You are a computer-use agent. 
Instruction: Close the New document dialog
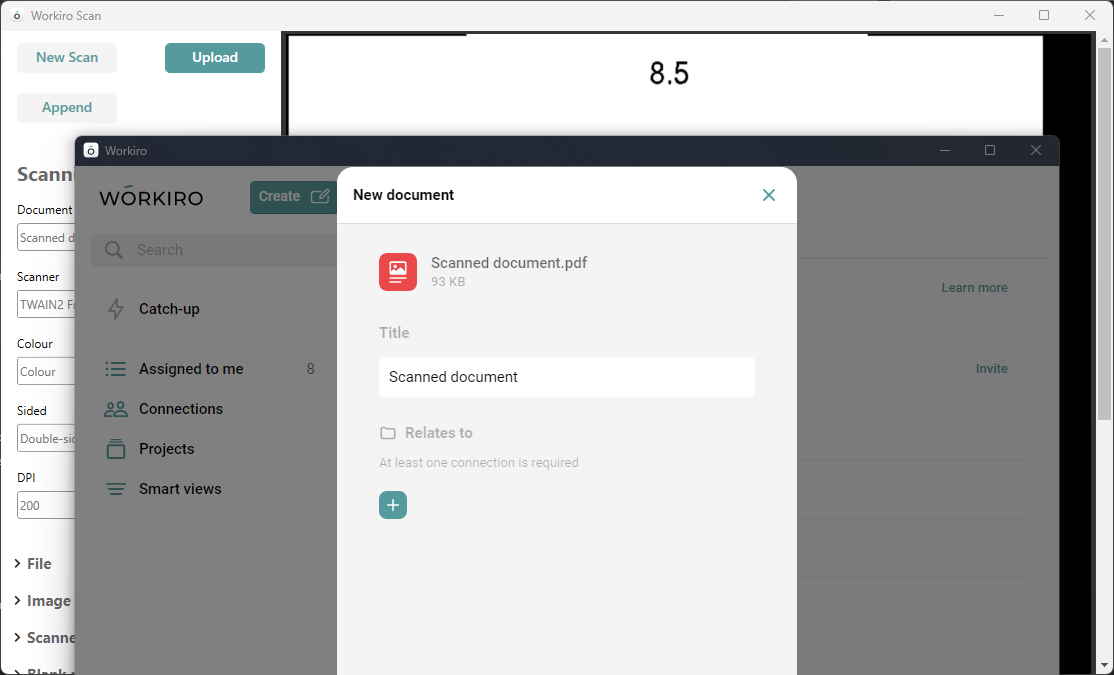tap(768, 195)
